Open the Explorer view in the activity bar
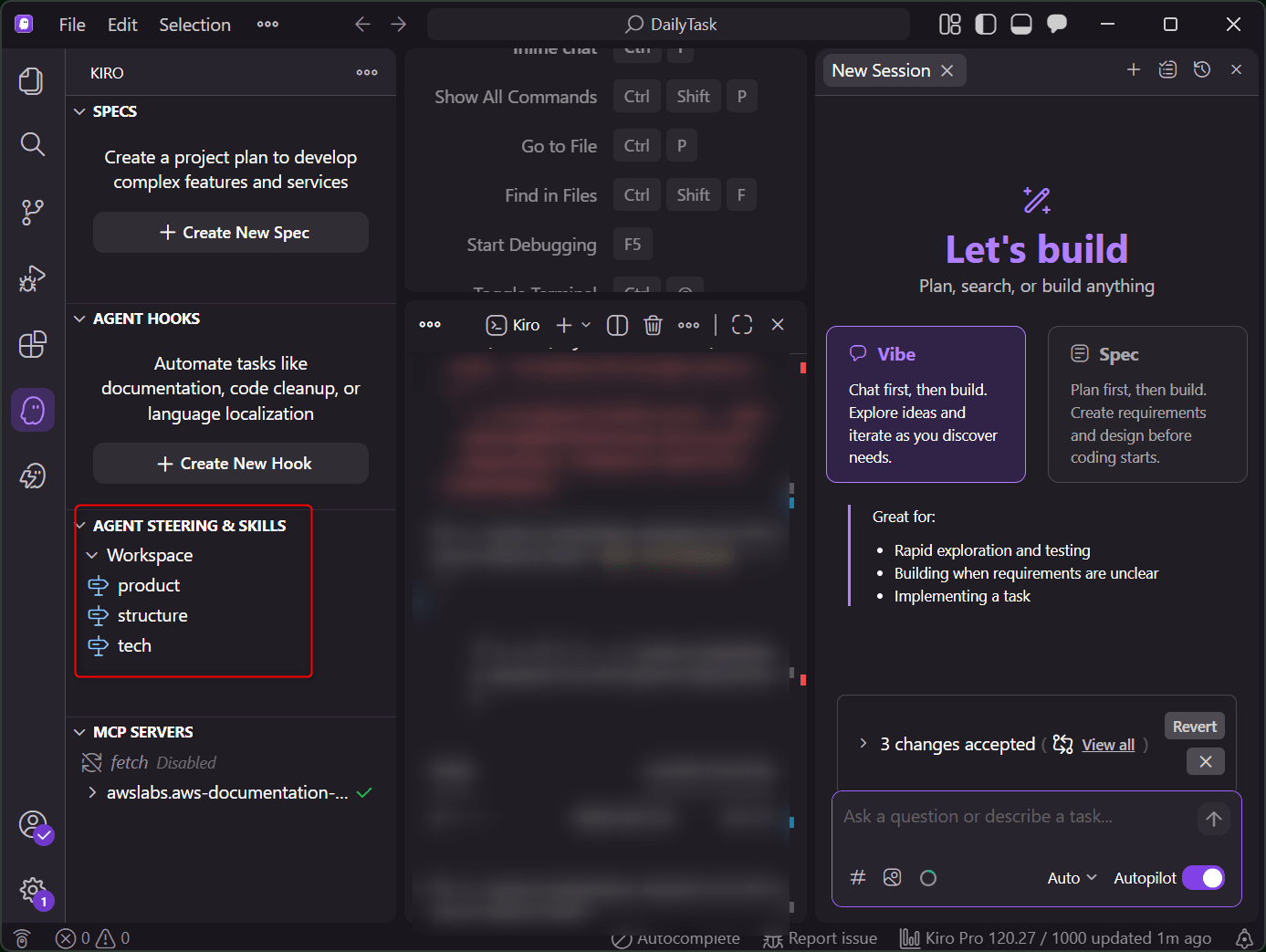This screenshot has height=952, width=1266. (x=32, y=81)
